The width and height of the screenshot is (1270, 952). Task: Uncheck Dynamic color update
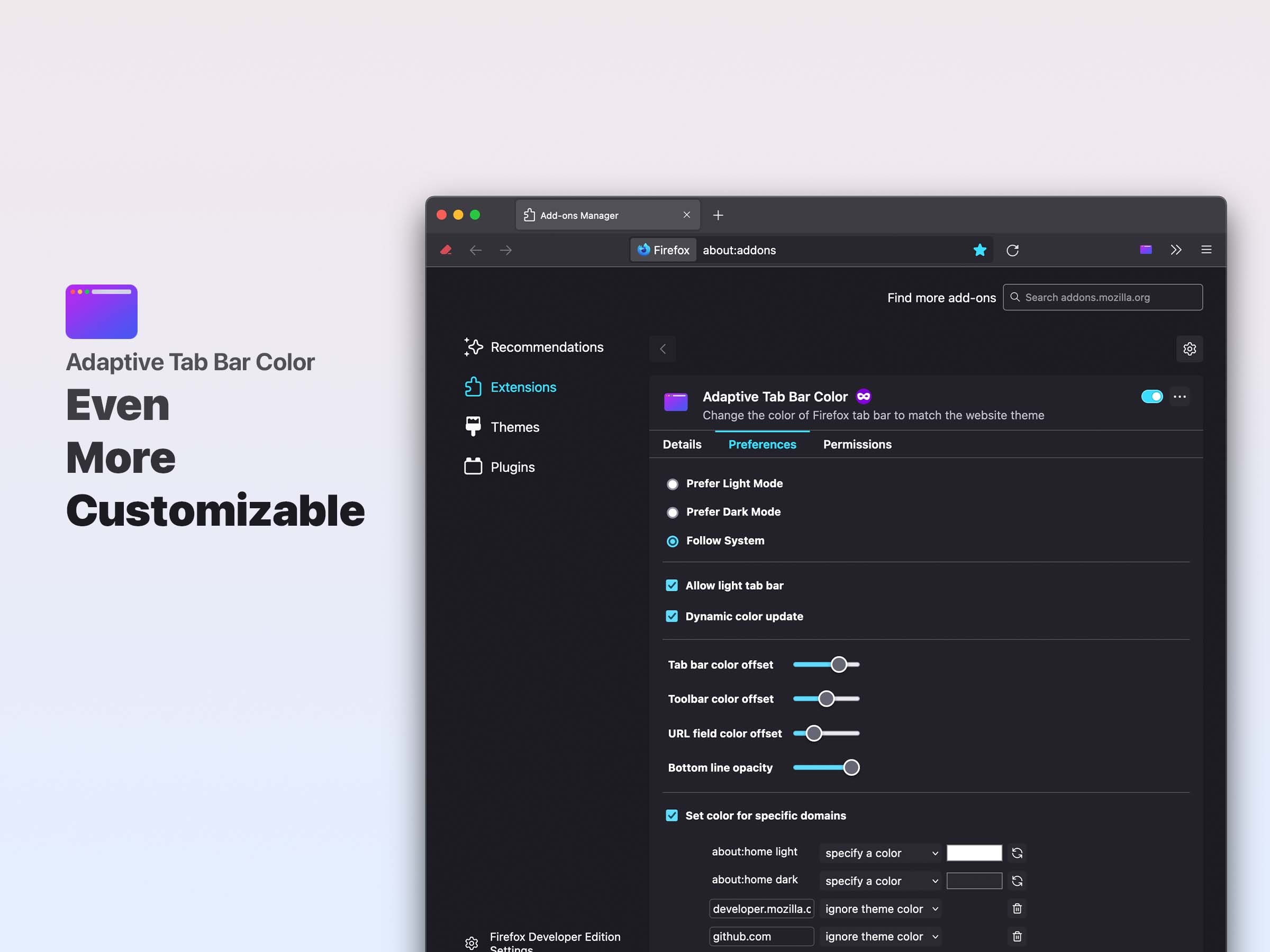pyautogui.click(x=672, y=616)
